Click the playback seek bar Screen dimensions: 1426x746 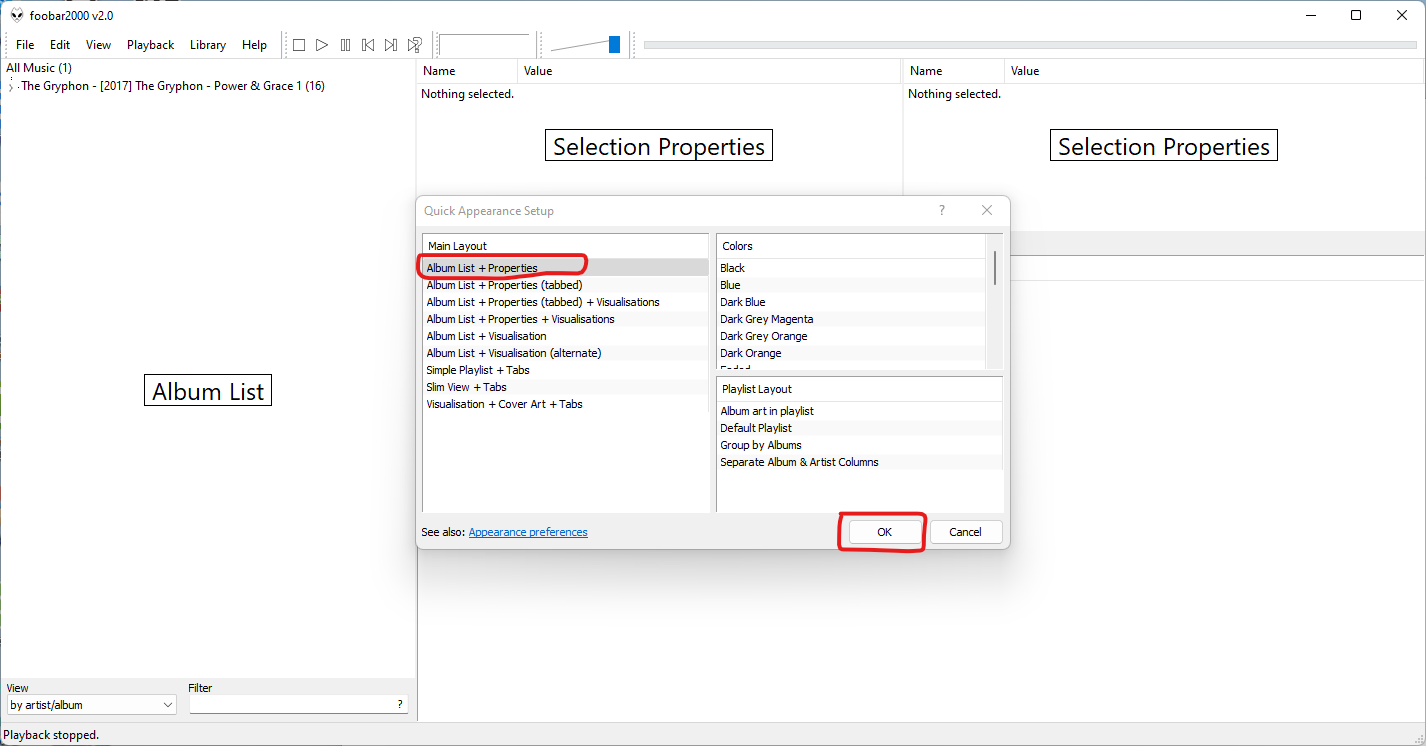(x=1030, y=45)
